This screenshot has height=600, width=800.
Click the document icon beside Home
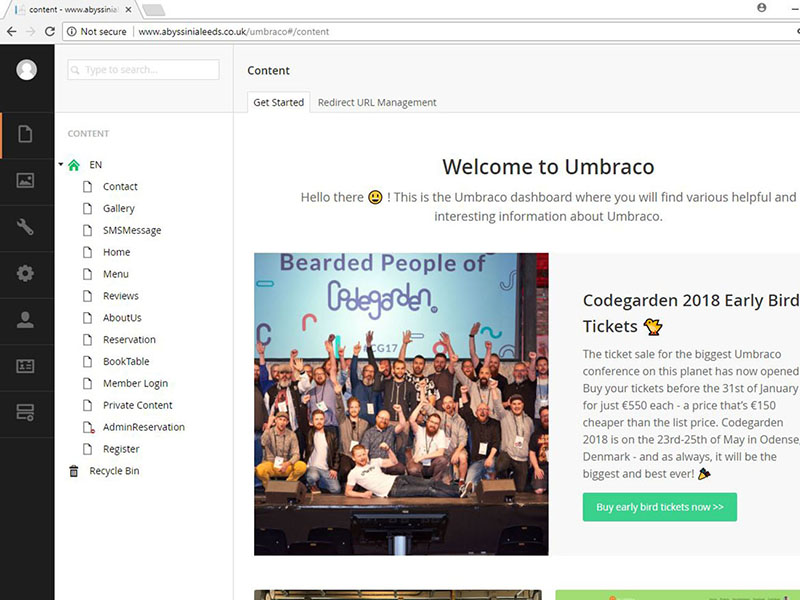coord(88,252)
